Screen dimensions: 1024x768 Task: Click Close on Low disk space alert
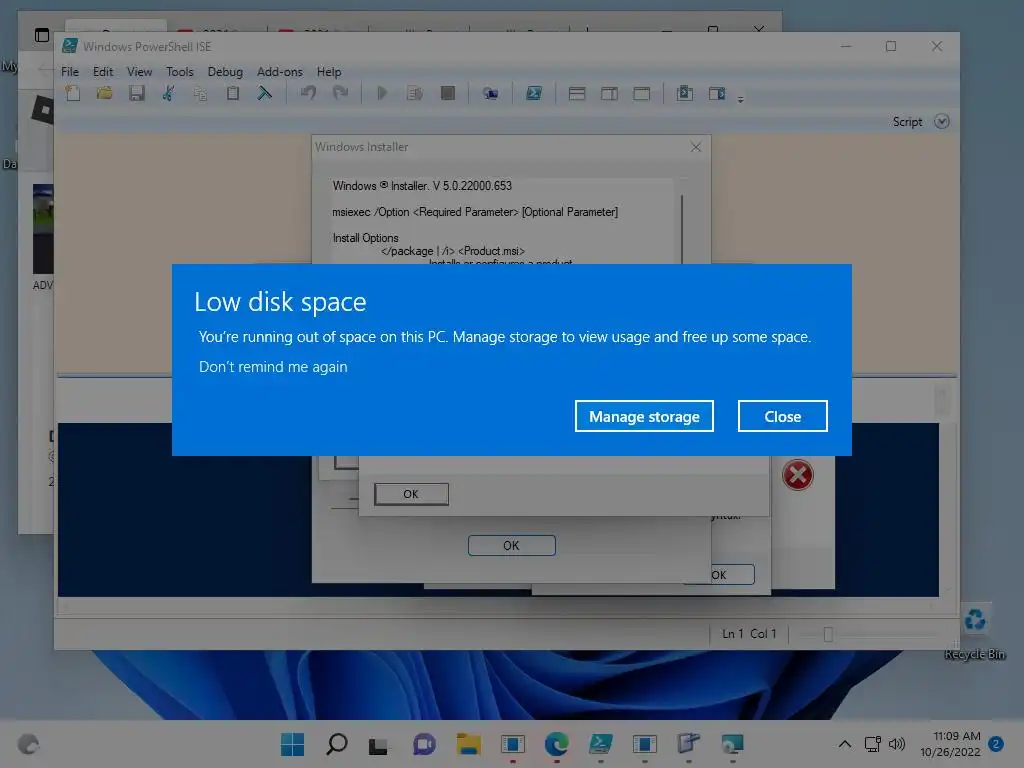[782, 416]
